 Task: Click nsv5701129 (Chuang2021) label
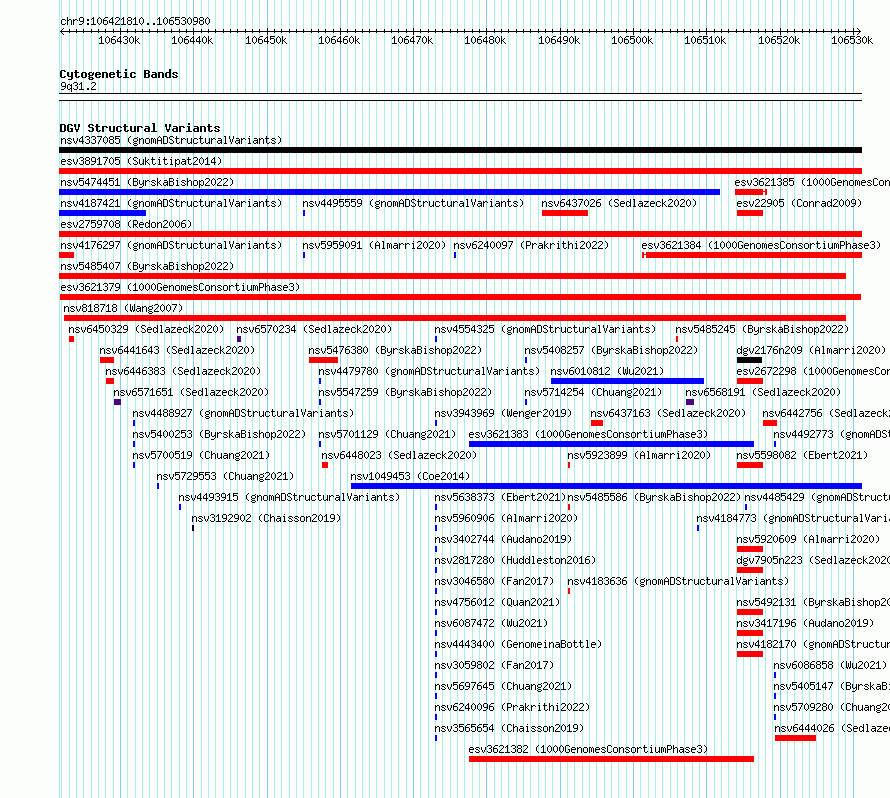[387, 434]
